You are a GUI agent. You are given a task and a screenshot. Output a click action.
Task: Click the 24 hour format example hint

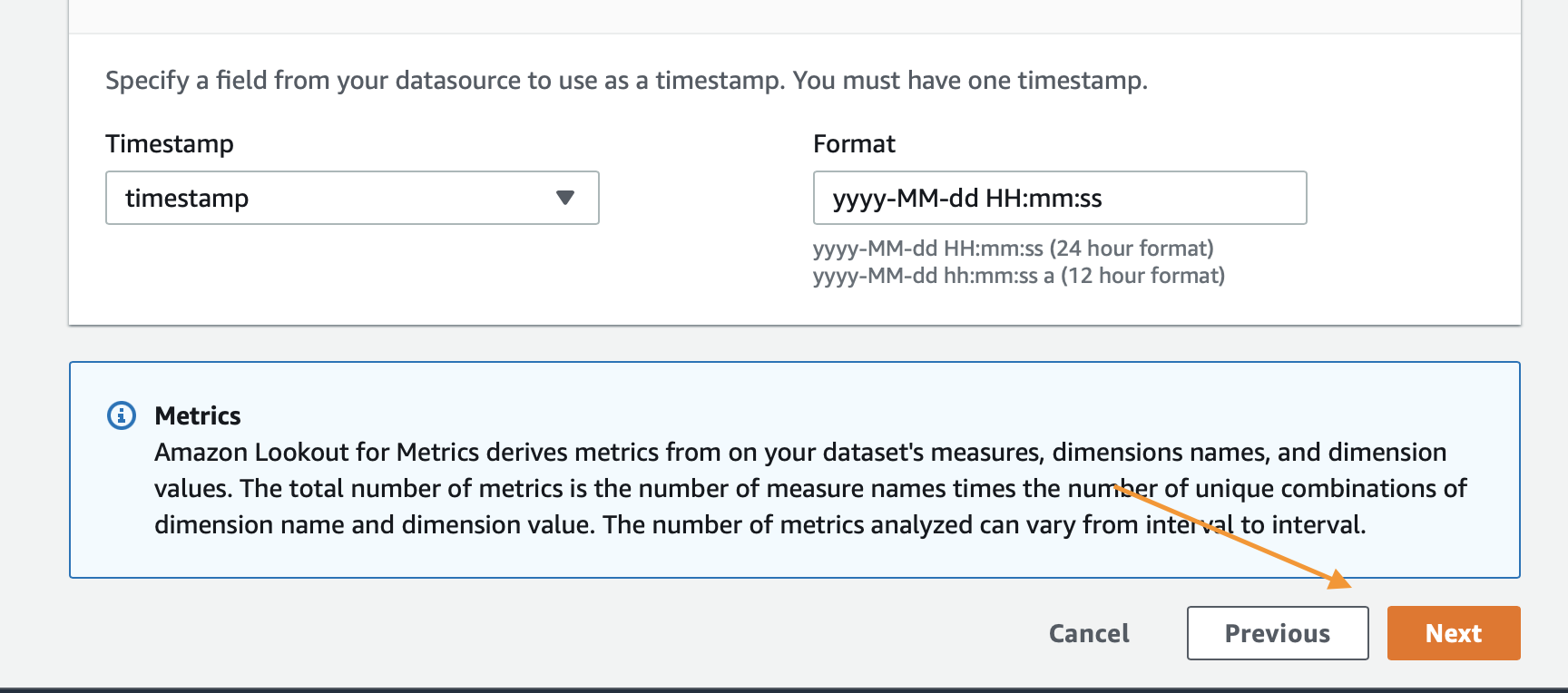coord(1014,249)
